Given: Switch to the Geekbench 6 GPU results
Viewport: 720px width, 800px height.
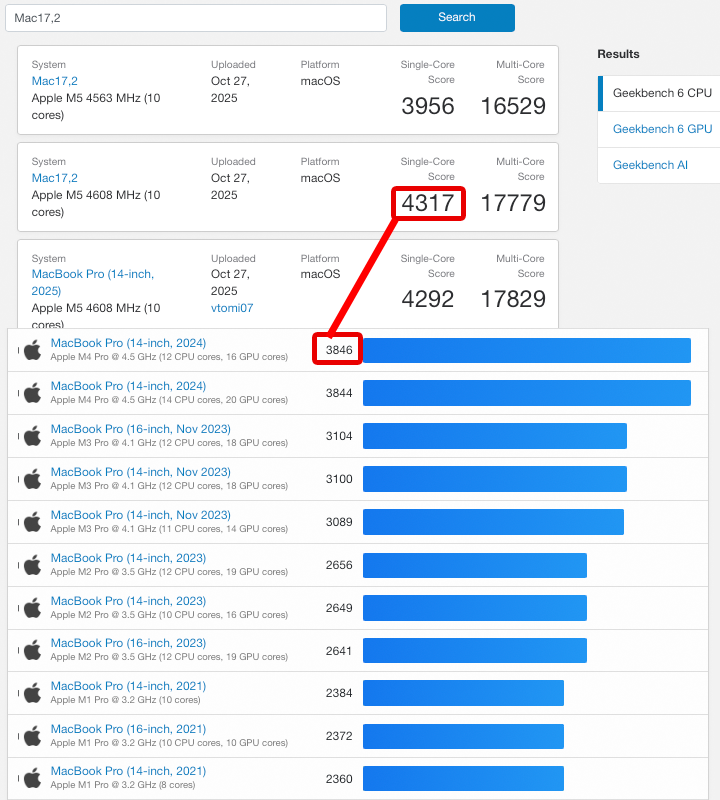Looking at the screenshot, I should (662, 129).
